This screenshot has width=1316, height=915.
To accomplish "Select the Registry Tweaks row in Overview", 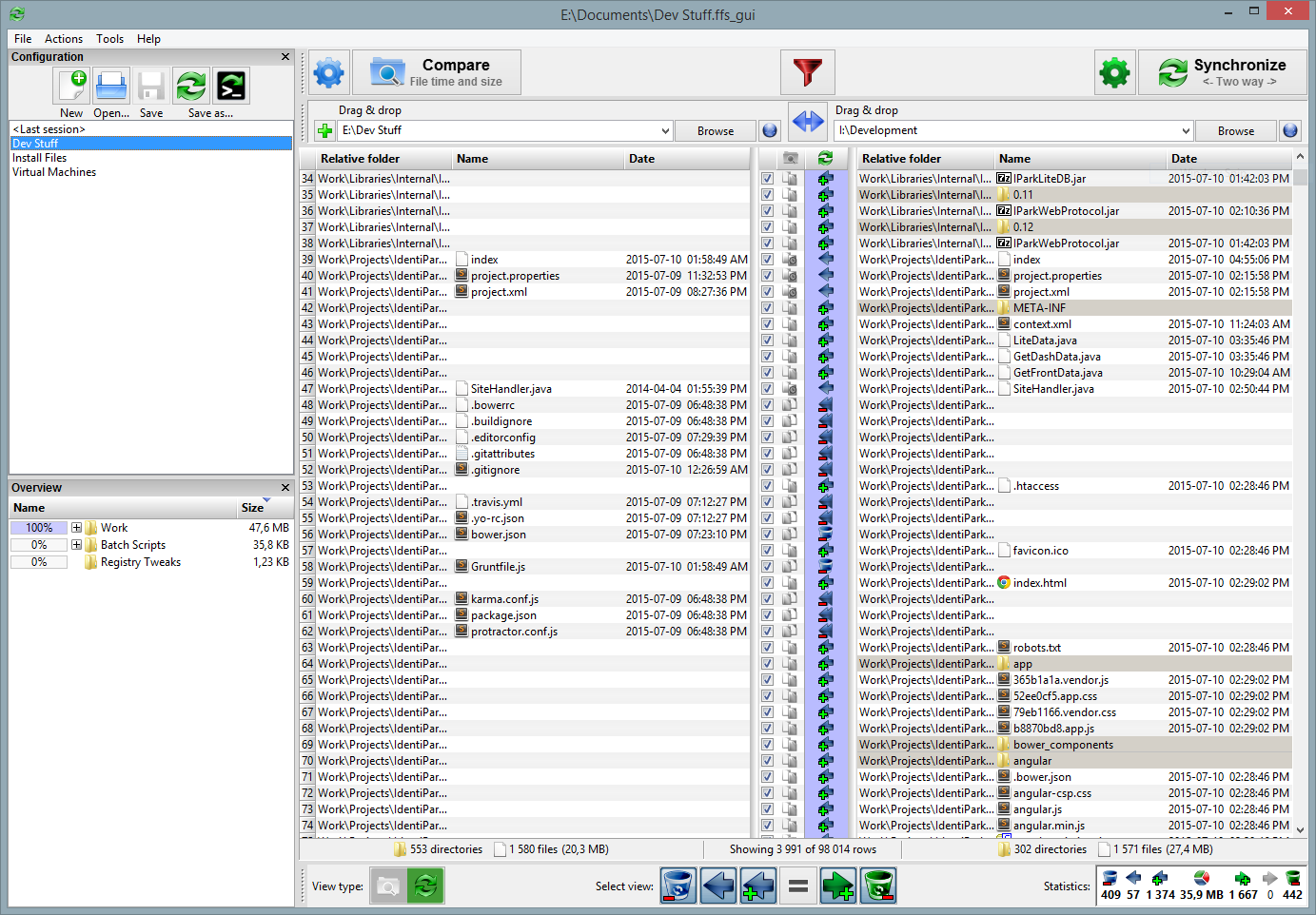I will (x=149, y=562).
